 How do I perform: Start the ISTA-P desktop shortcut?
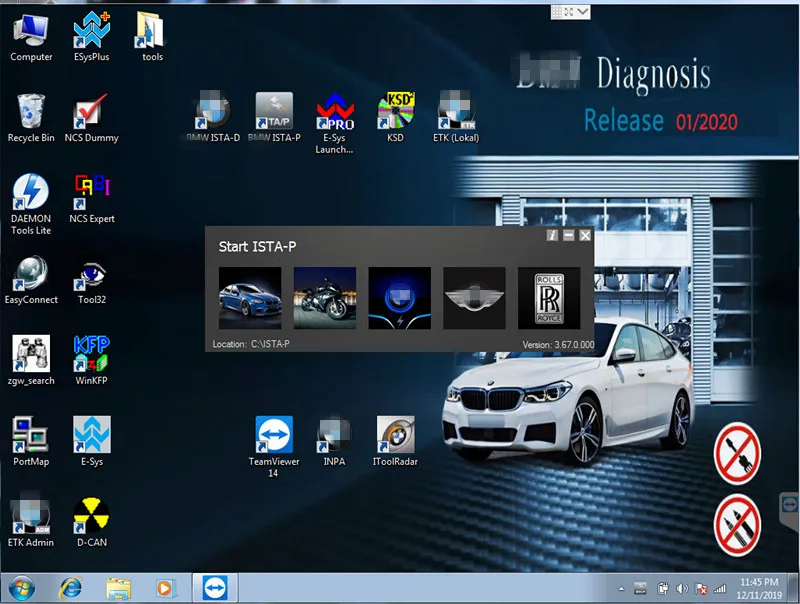click(274, 117)
